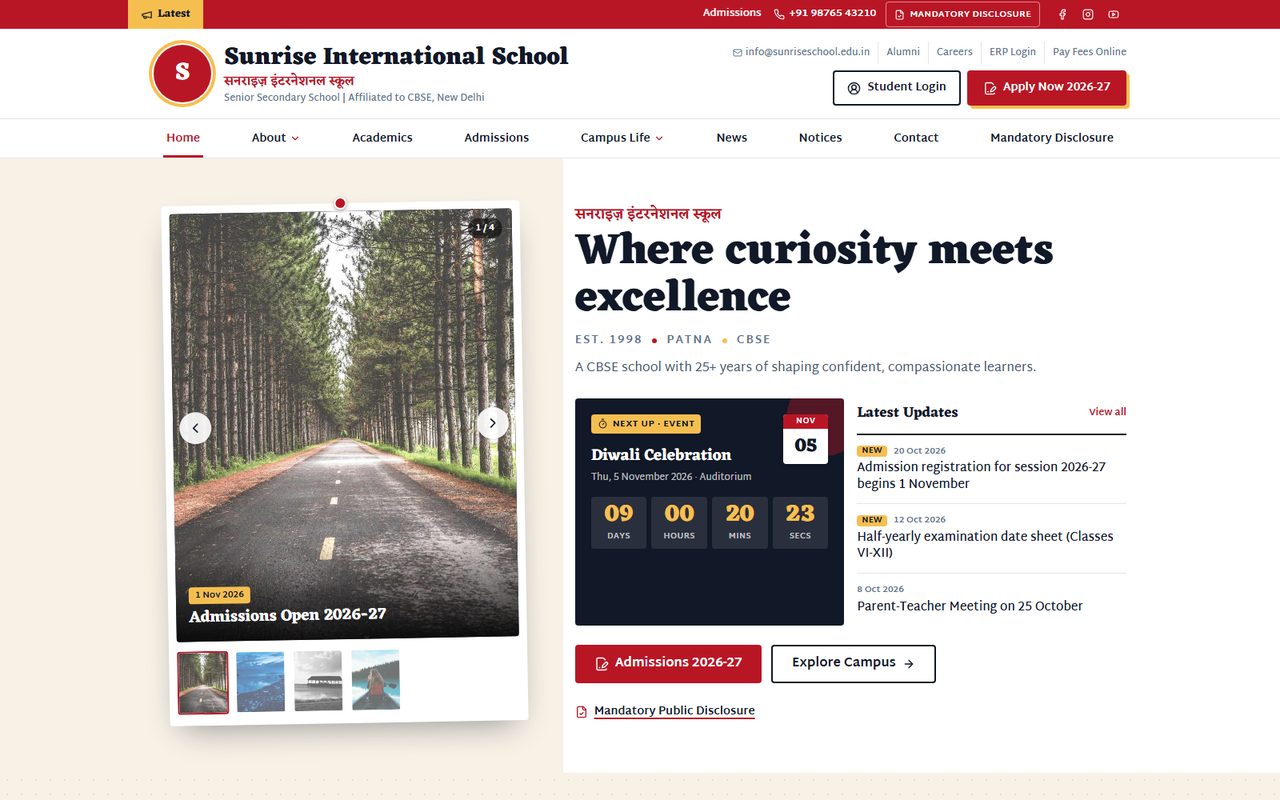
Task: Click the red S school logo
Action: 182,73
